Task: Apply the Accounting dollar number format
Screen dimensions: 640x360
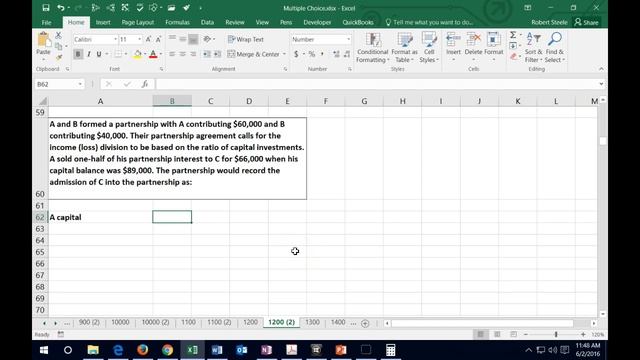Action: coord(296,54)
